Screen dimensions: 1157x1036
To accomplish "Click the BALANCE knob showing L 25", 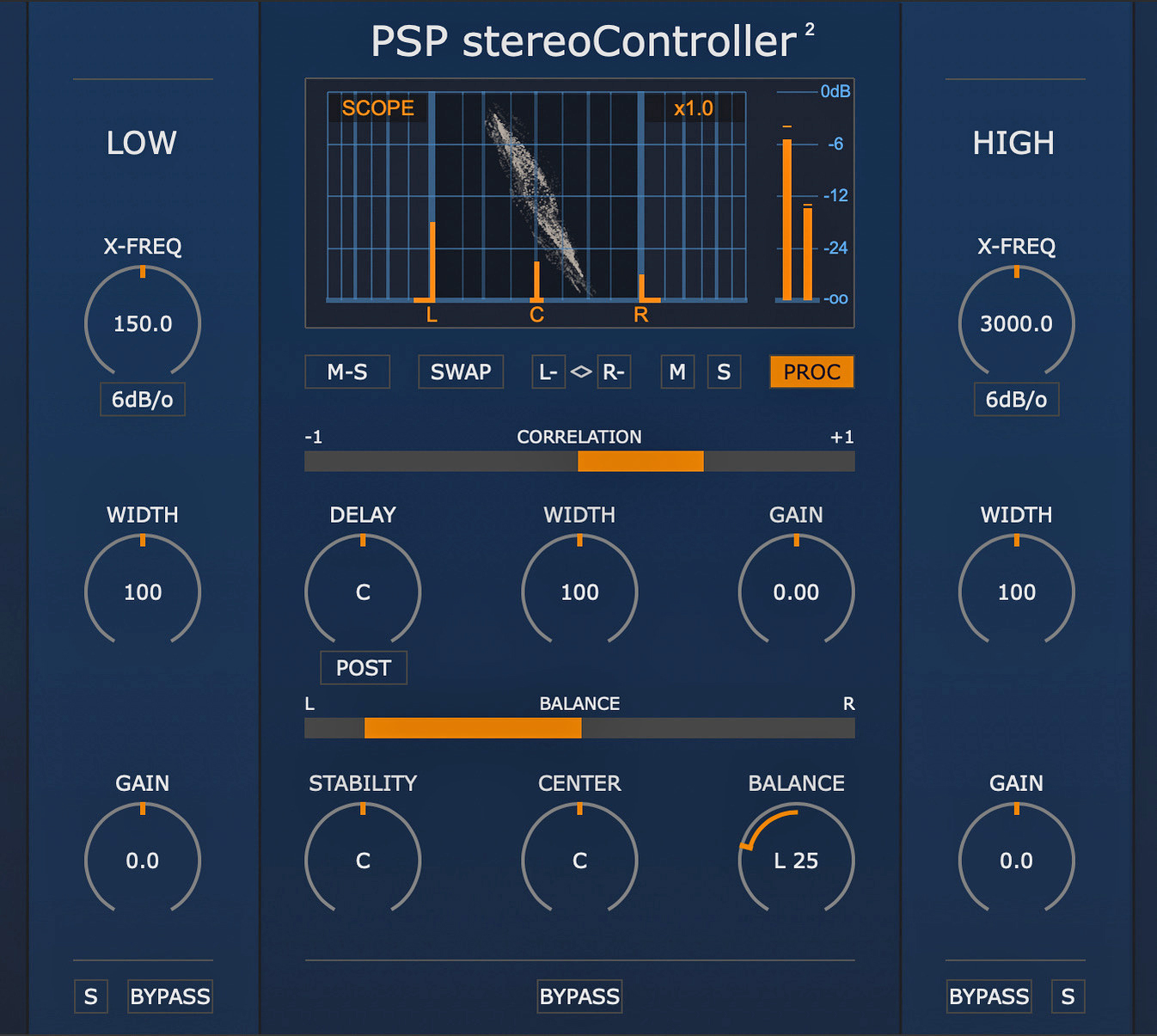I will point(796,860).
